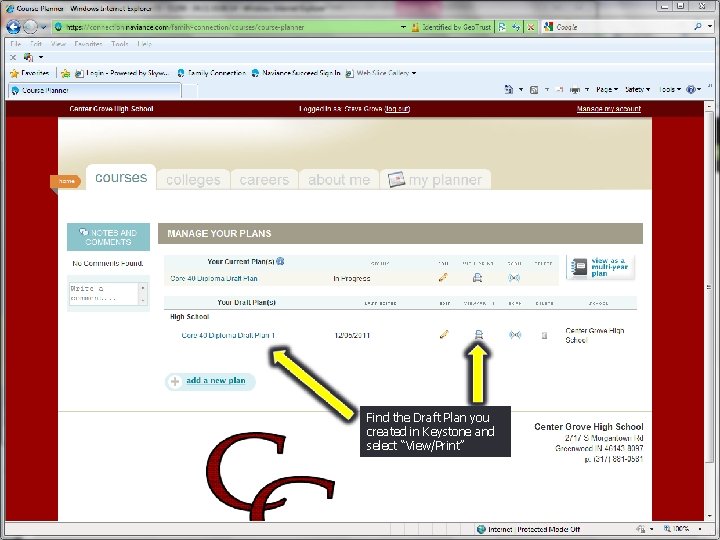Click the compatibility view icon
The image size is (720, 540).
(x=502, y=27)
